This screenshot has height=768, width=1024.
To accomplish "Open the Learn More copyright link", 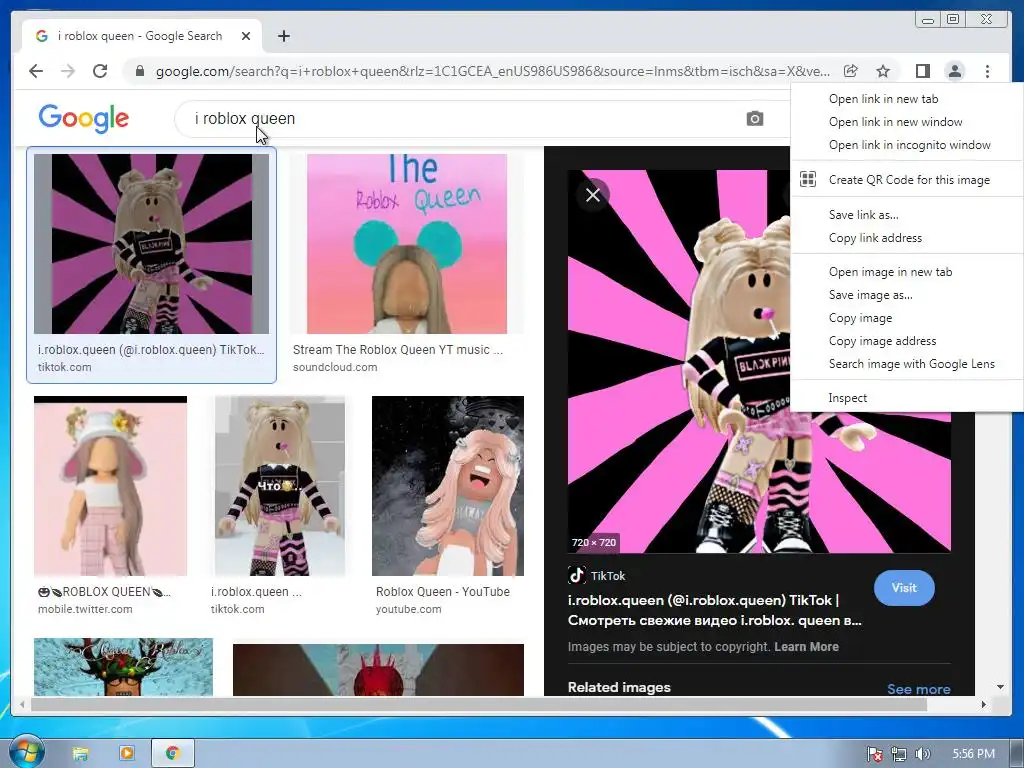I will point(806,647).
